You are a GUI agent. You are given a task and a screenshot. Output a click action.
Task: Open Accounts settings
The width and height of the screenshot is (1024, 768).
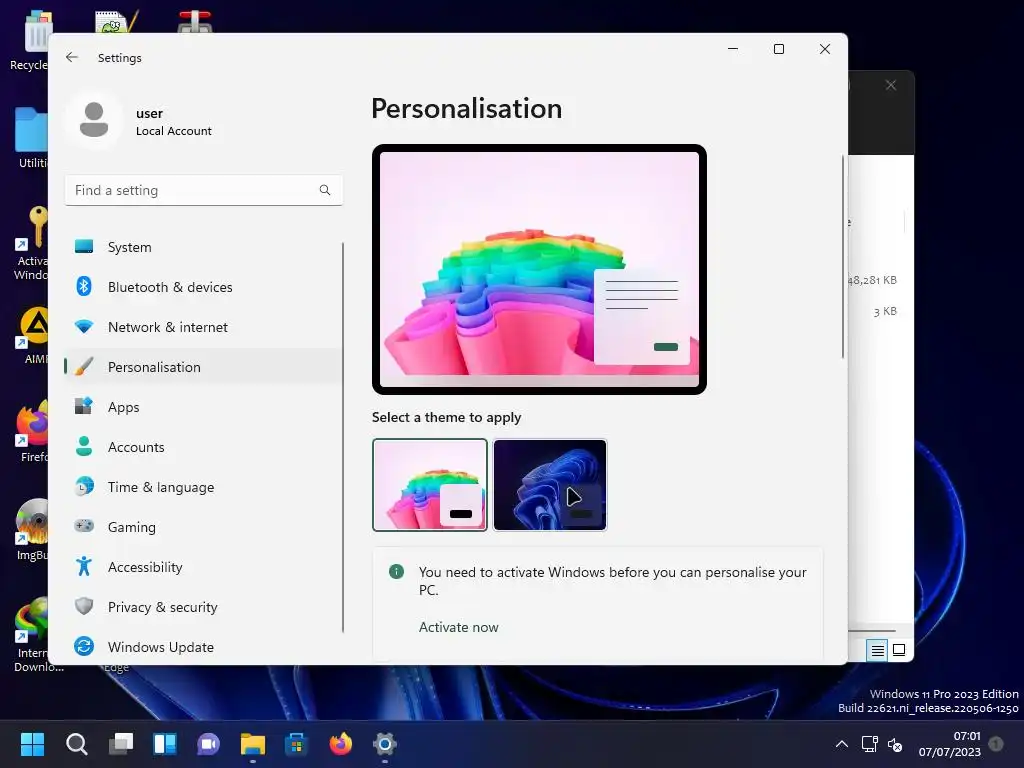pyautogui.click(x=203, y=447)
